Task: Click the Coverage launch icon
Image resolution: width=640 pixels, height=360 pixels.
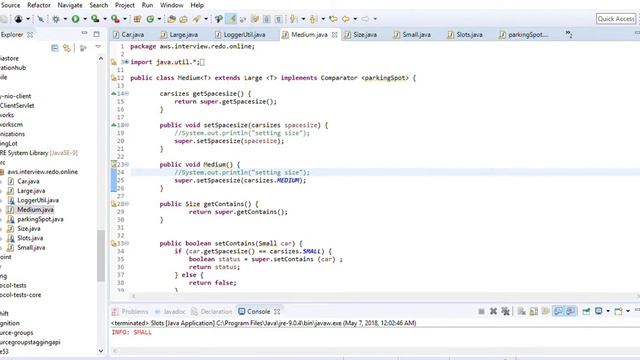Action: [95, 19]
